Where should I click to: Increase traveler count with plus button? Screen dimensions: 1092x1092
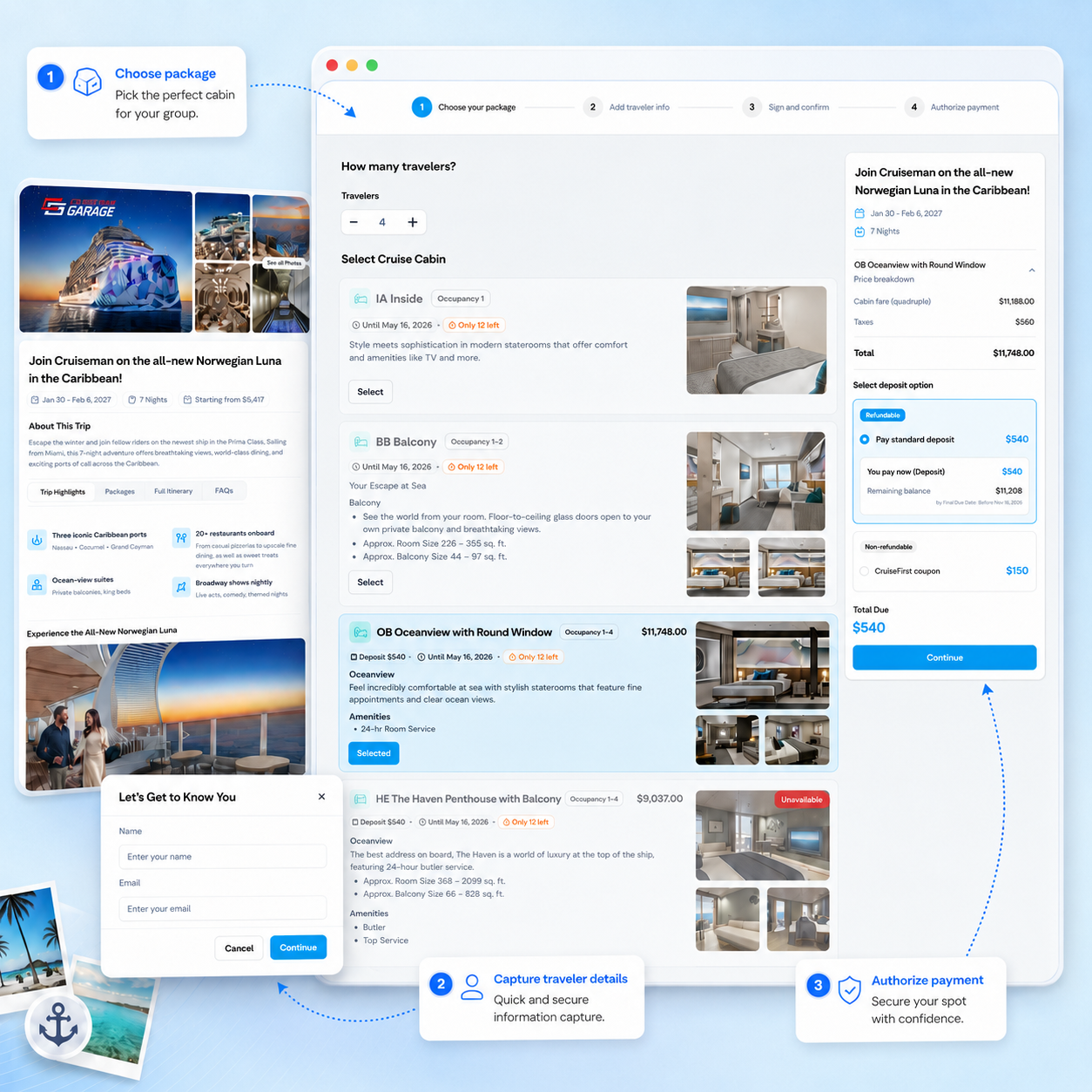[x=413, y=222]
